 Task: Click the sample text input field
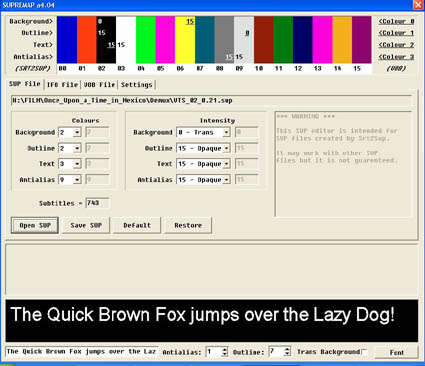coord(81,352)
